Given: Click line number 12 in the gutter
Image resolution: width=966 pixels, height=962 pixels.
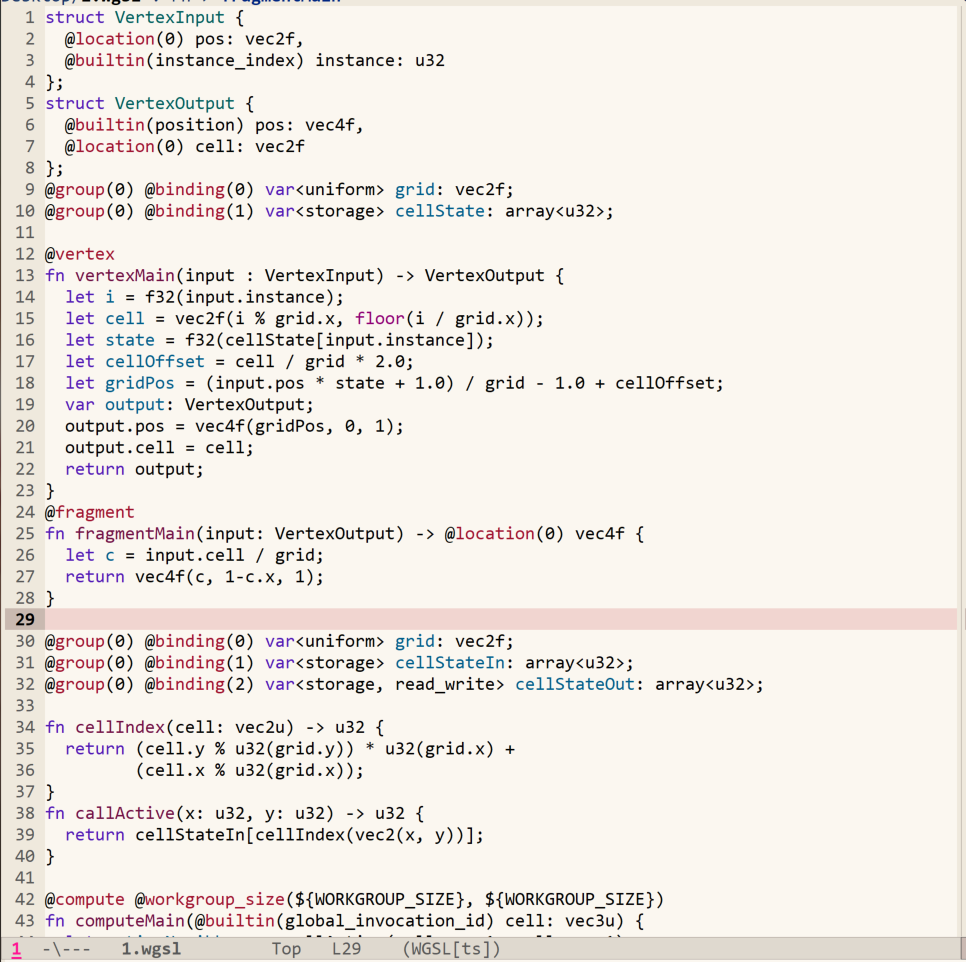Looking at the screenshot, I should tap(25, 254).
